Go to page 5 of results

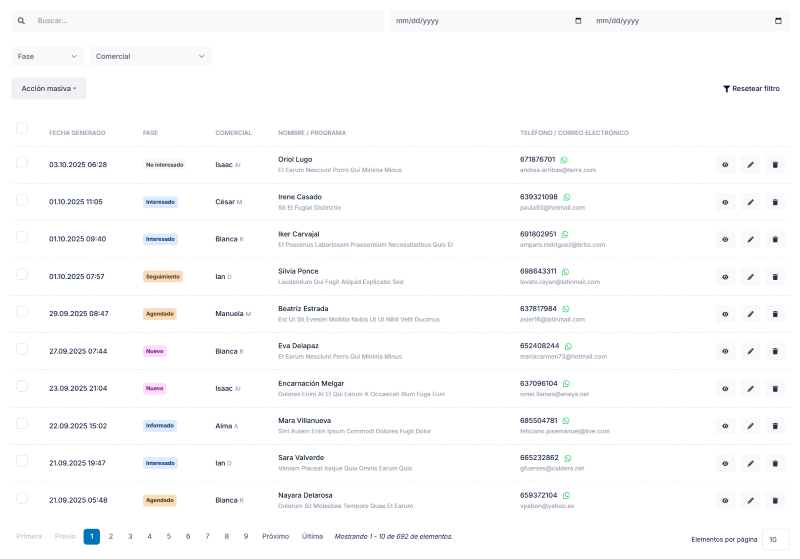[168, 536]
